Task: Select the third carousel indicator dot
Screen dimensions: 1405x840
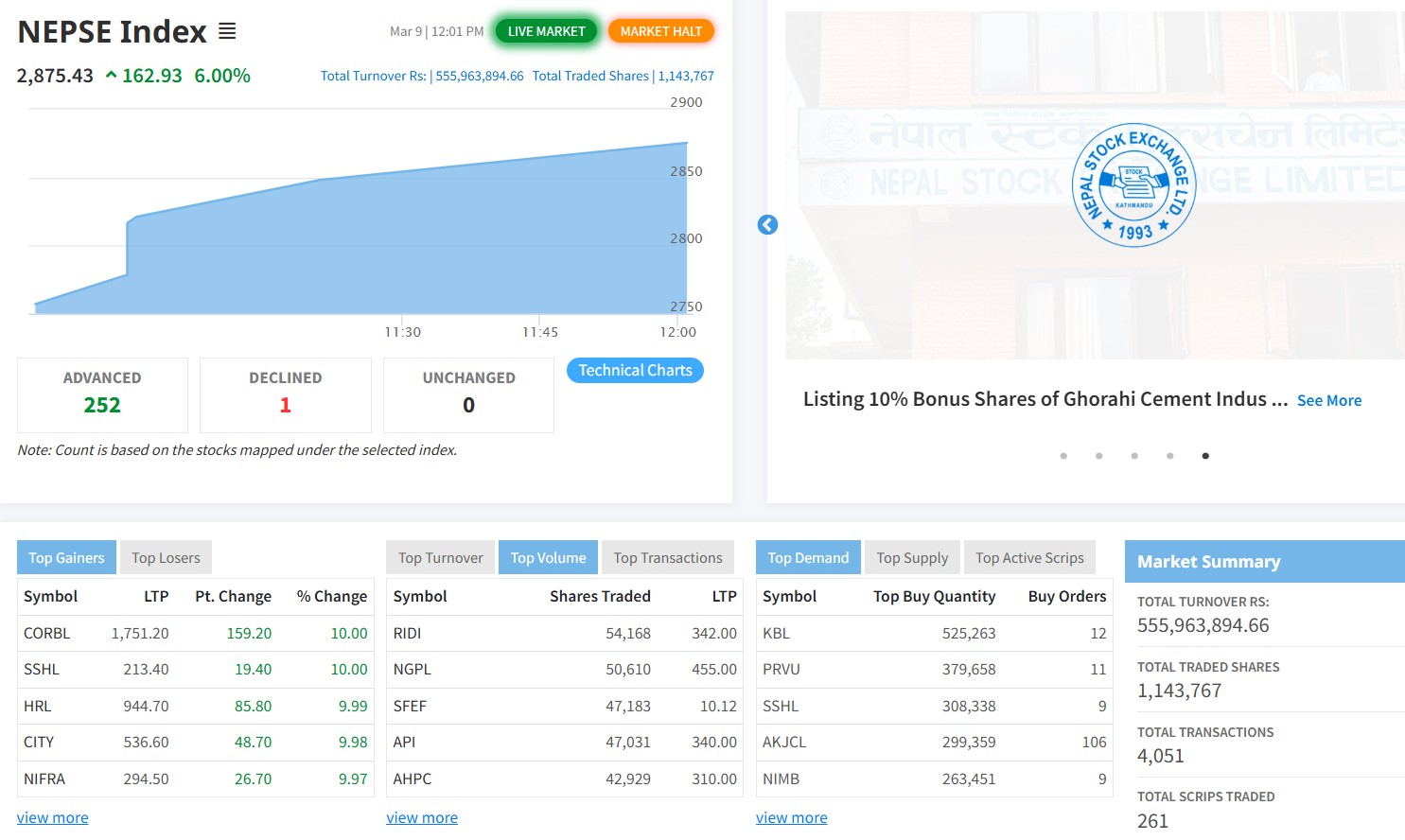Action: [1134, 456]
